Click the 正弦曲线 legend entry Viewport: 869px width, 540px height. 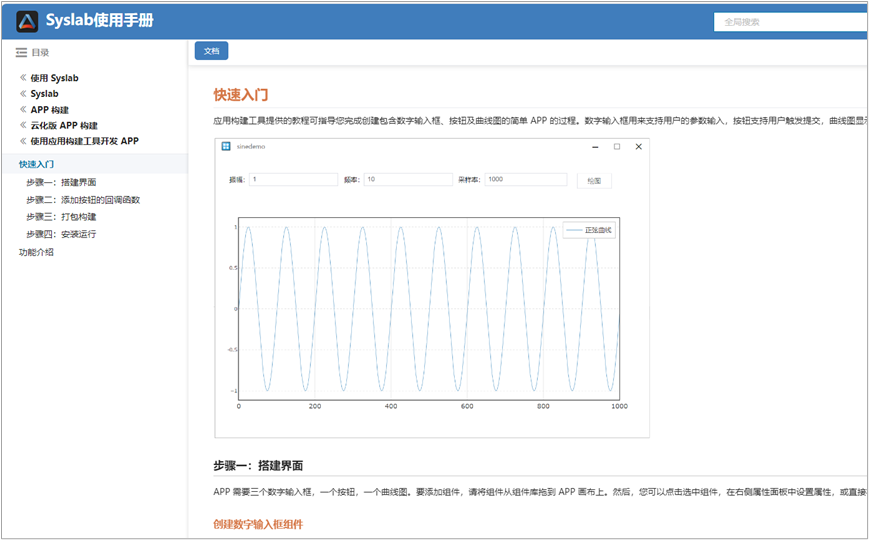point(589,230)
